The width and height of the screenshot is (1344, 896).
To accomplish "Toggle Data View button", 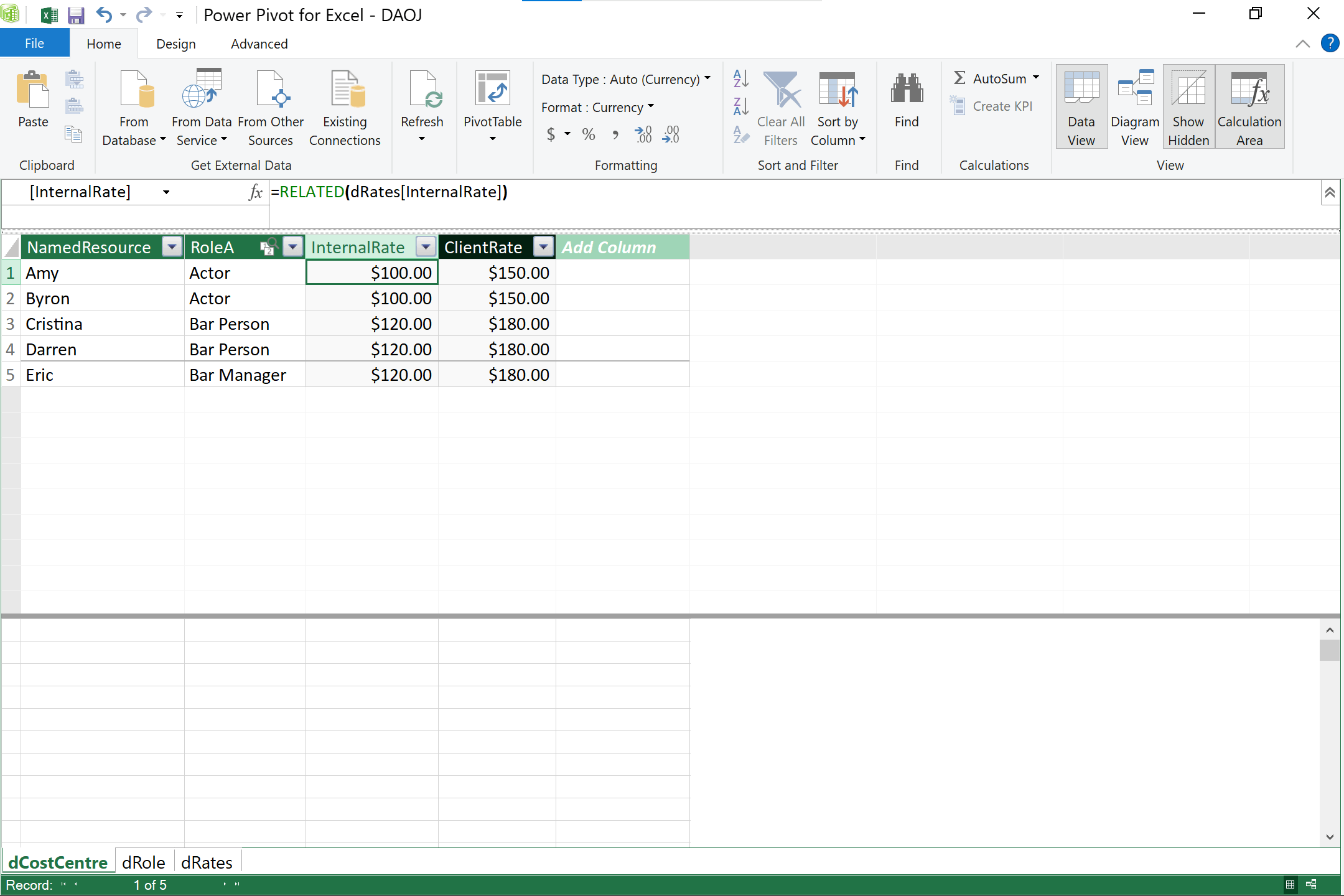I will 1081,108.
